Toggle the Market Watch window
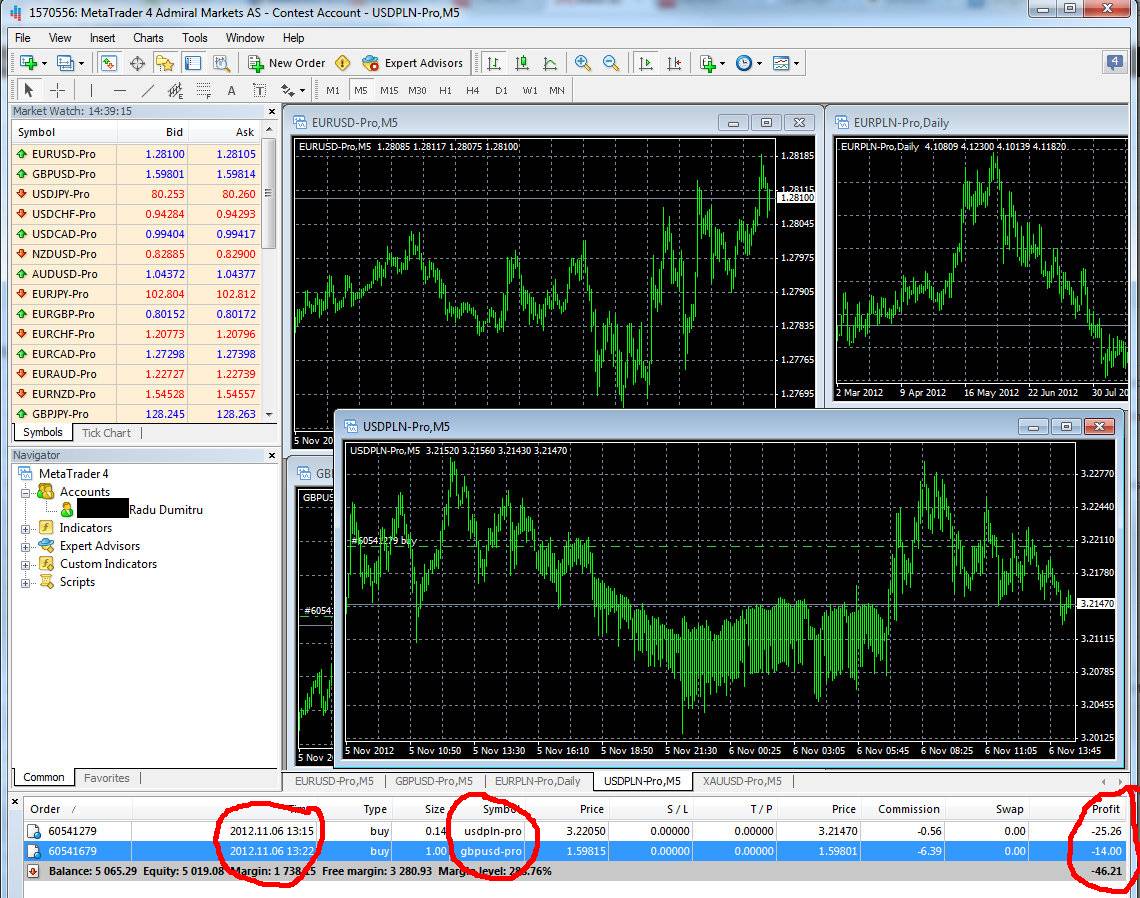Screen dimensions: 1140x898 point(108,63)
